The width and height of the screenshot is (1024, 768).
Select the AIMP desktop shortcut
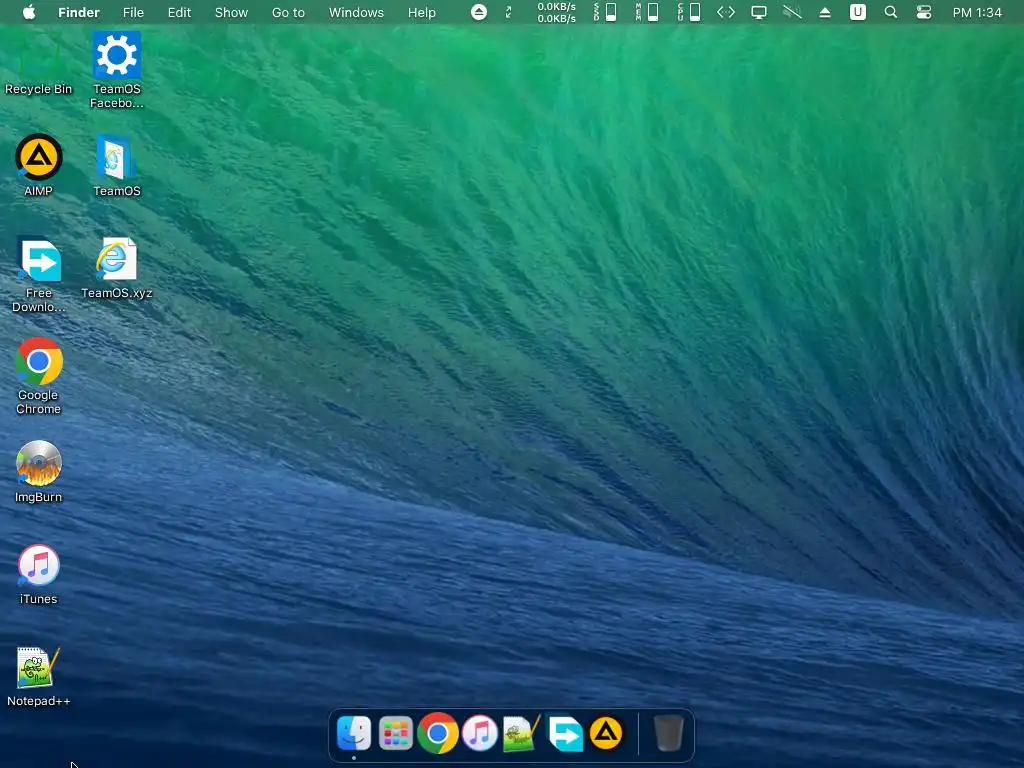[x=39, y=165]
